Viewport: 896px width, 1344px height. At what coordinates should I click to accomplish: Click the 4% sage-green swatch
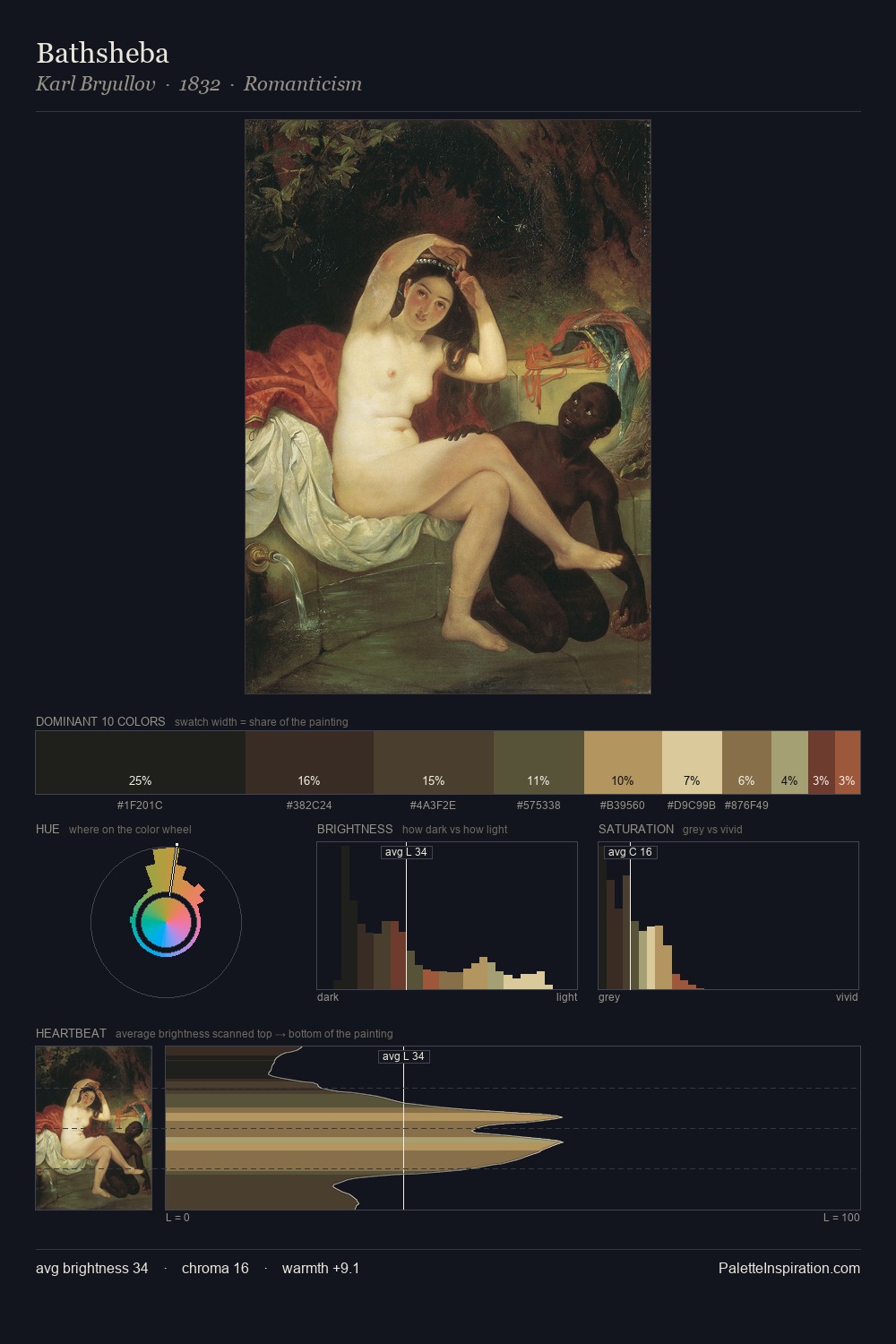789,762
